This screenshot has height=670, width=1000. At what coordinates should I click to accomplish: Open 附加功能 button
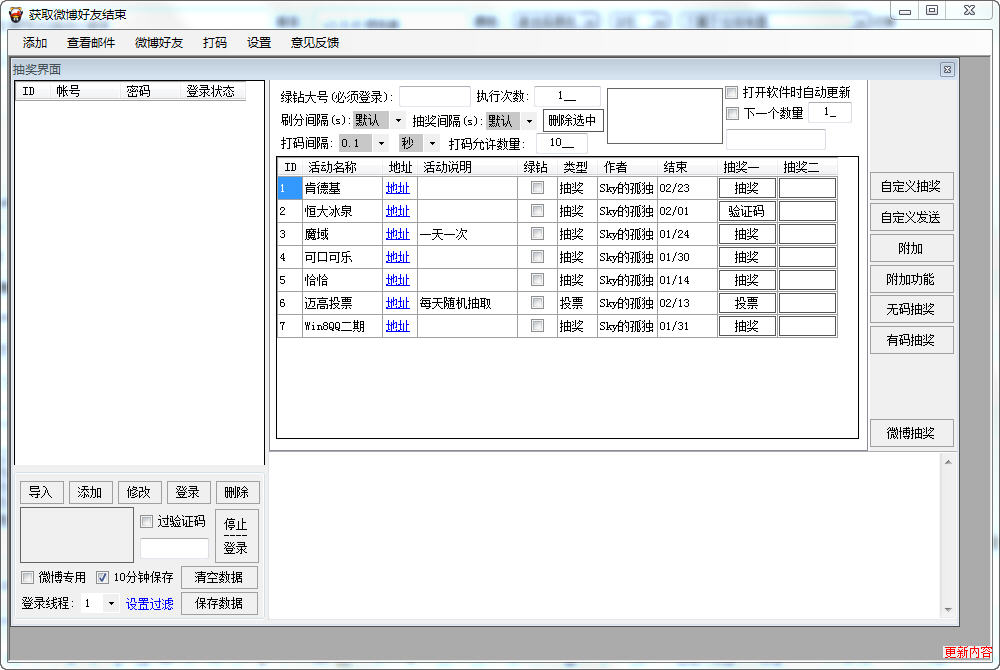(x=911, y=279)
